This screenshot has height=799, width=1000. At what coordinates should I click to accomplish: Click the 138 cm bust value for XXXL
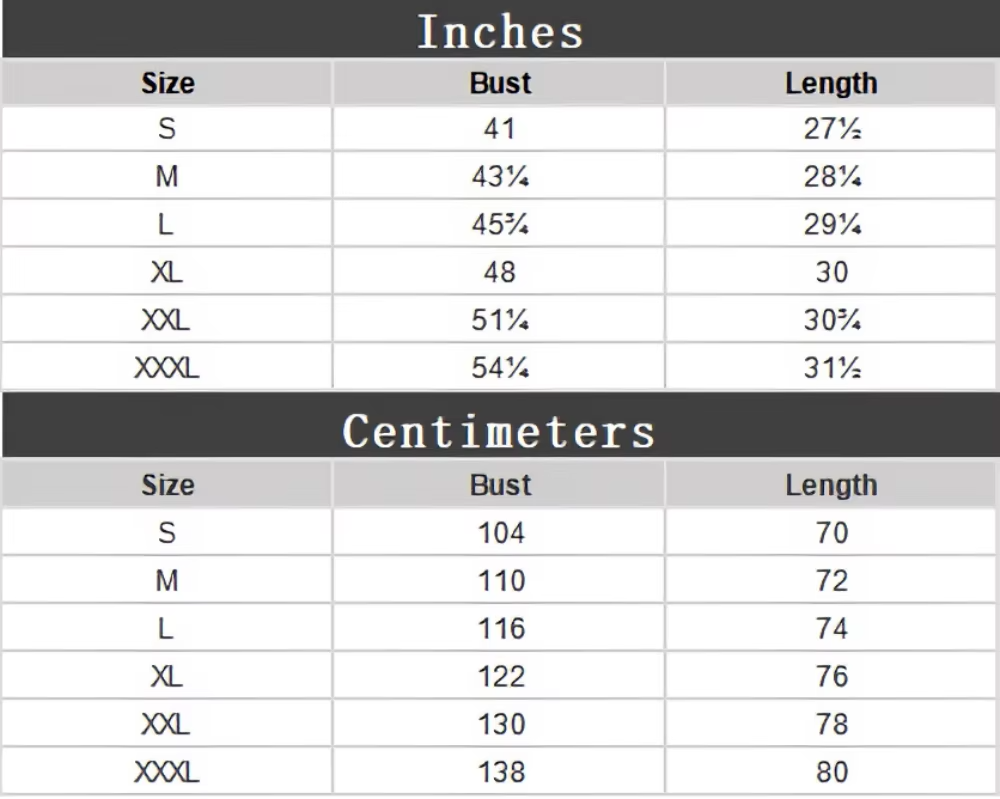tap(499, 772)
